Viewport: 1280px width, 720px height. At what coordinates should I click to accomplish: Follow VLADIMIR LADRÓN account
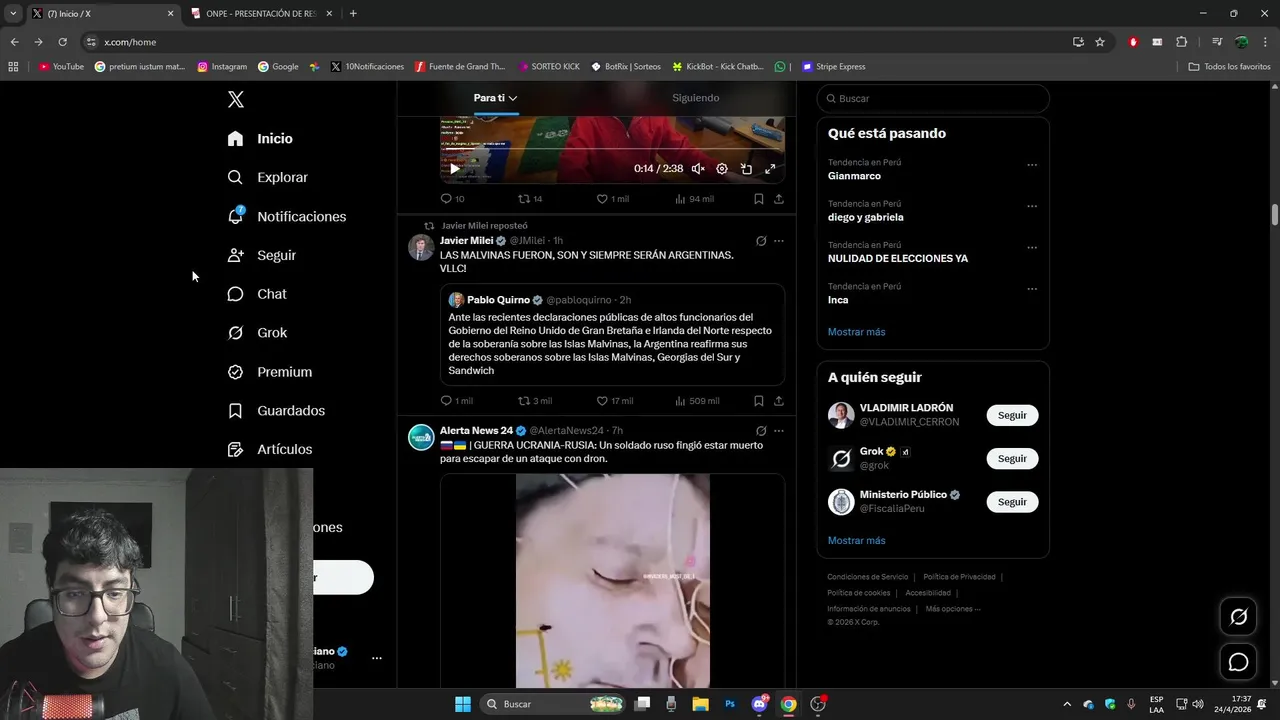click(1012, 415)
